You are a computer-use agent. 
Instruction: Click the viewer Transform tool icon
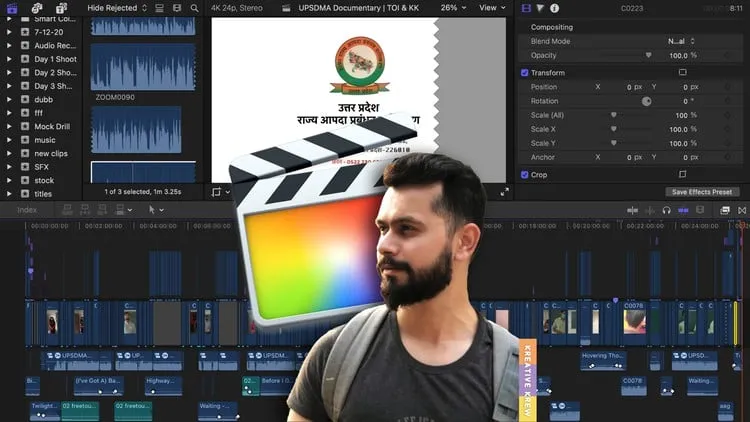point(216,192)
